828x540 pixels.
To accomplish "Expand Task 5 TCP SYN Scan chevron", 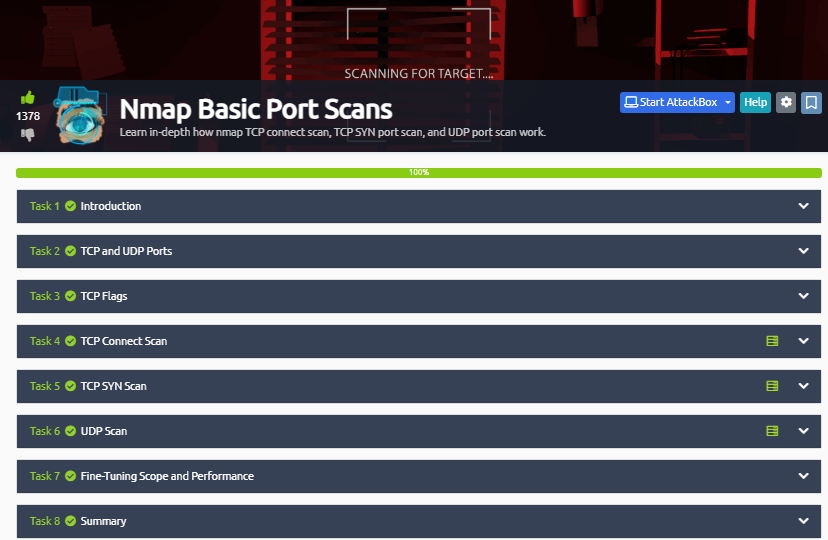I will tap(803, 386).
